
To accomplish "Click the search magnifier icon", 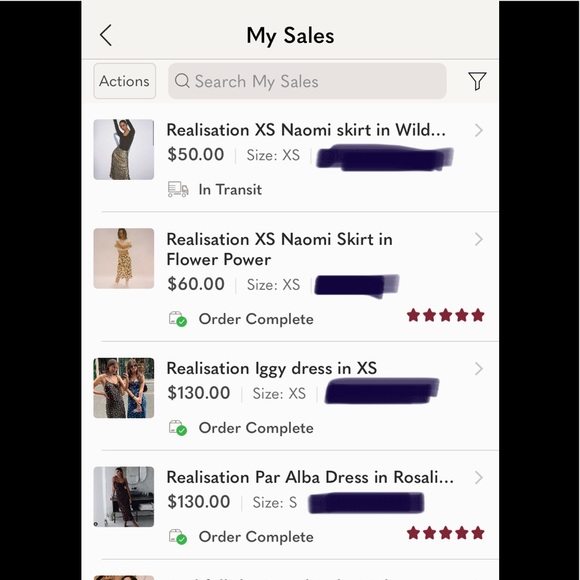I will (182, 80).
